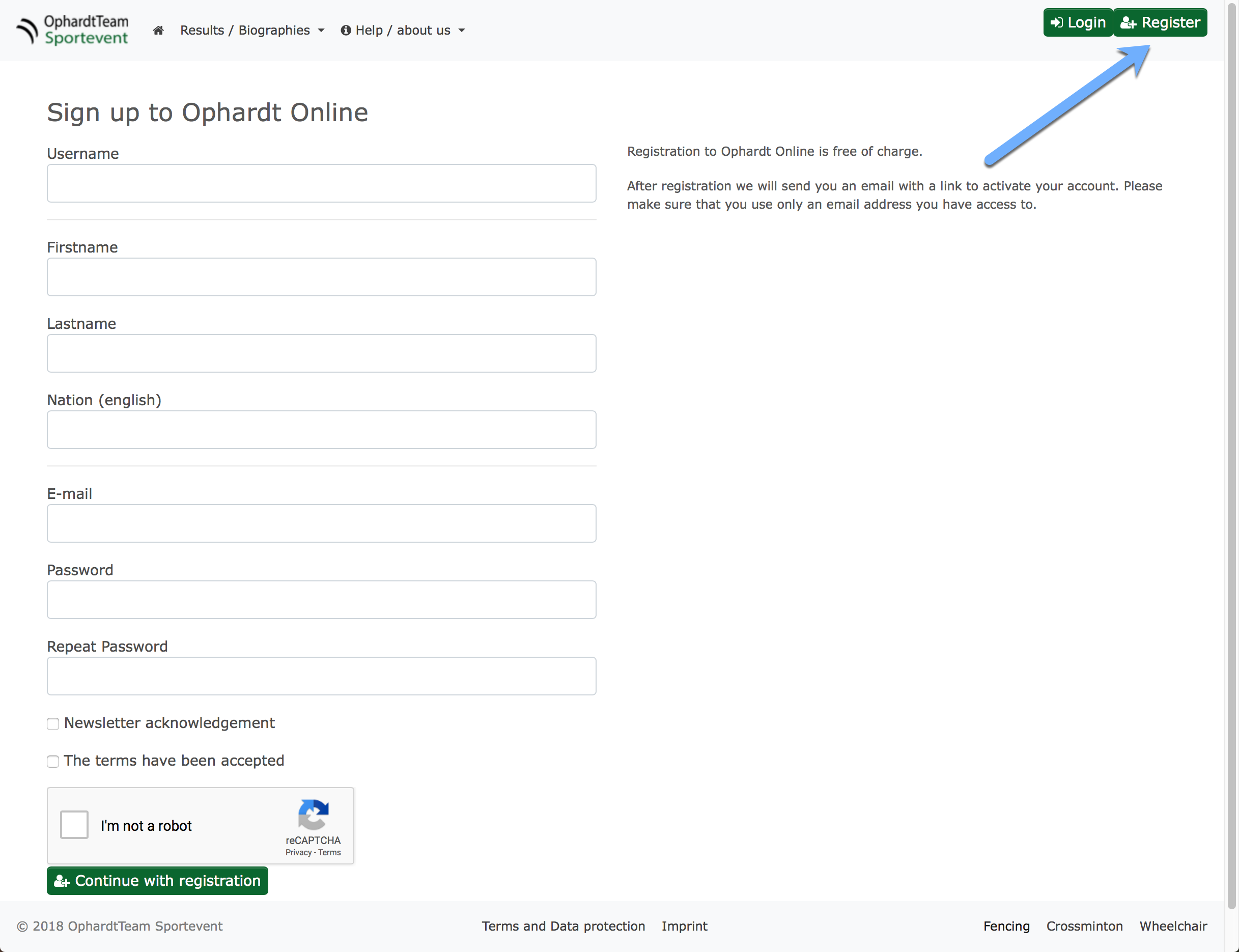Accept the terms checkbox
This screenshot has height=952, width=1239.
(53, 761)
